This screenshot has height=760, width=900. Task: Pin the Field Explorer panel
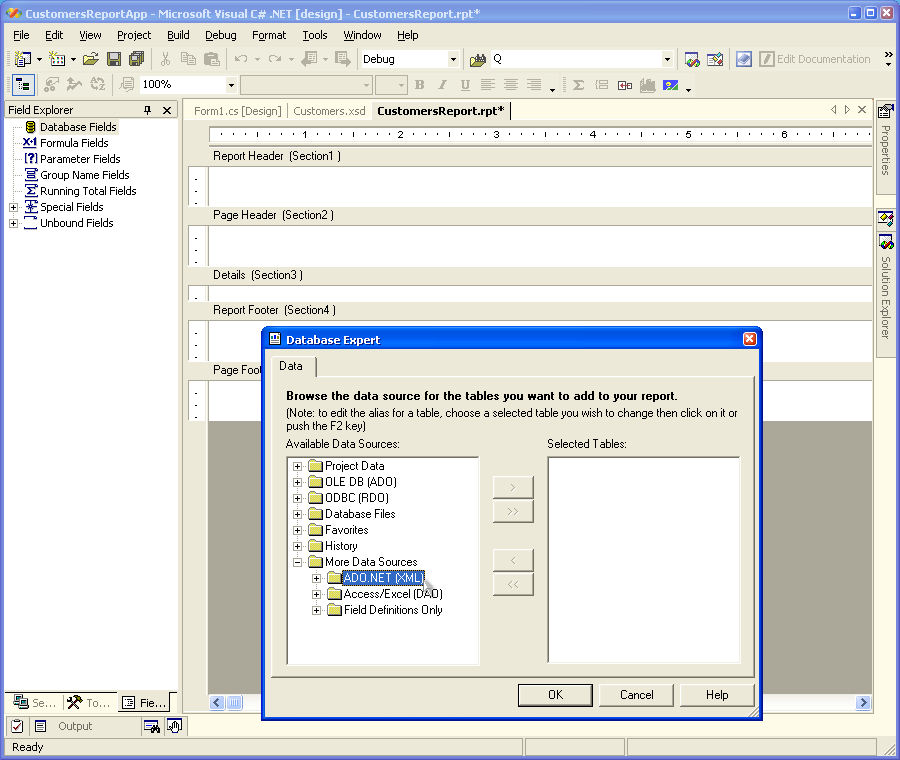(x=148, y=110)
